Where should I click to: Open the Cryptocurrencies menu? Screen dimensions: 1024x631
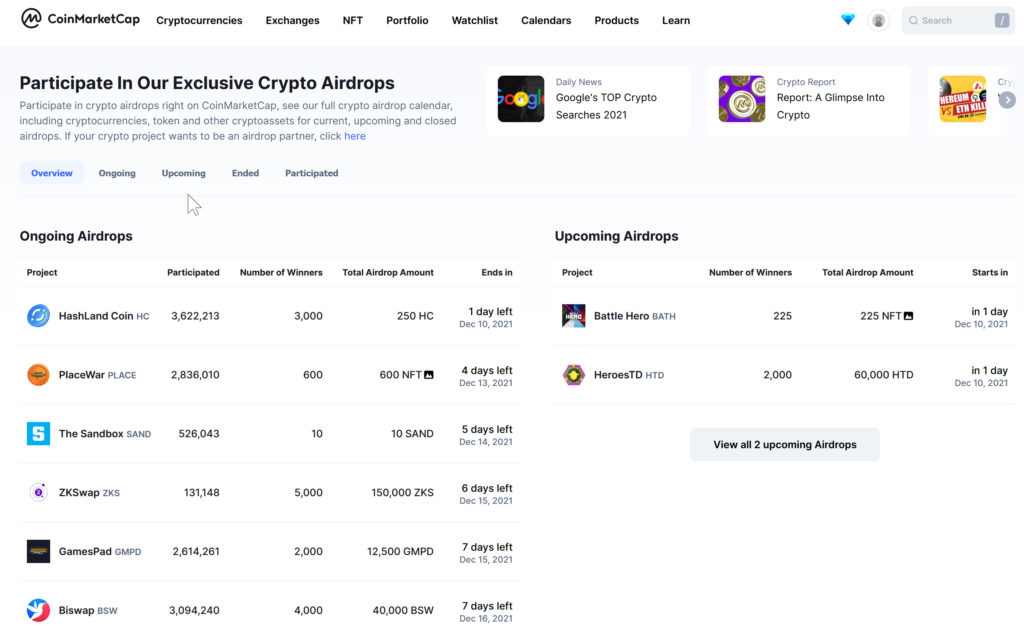click(x=199, y=20)
